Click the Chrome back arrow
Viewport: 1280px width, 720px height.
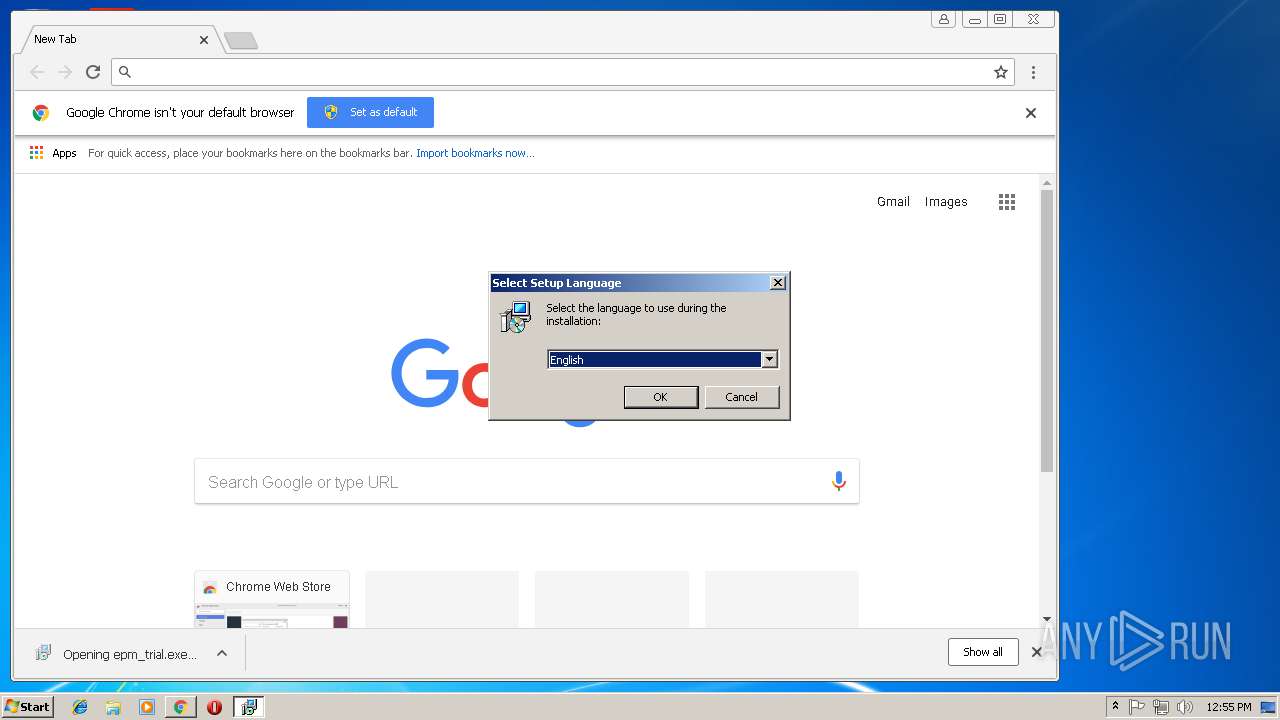tap(37, 72)
